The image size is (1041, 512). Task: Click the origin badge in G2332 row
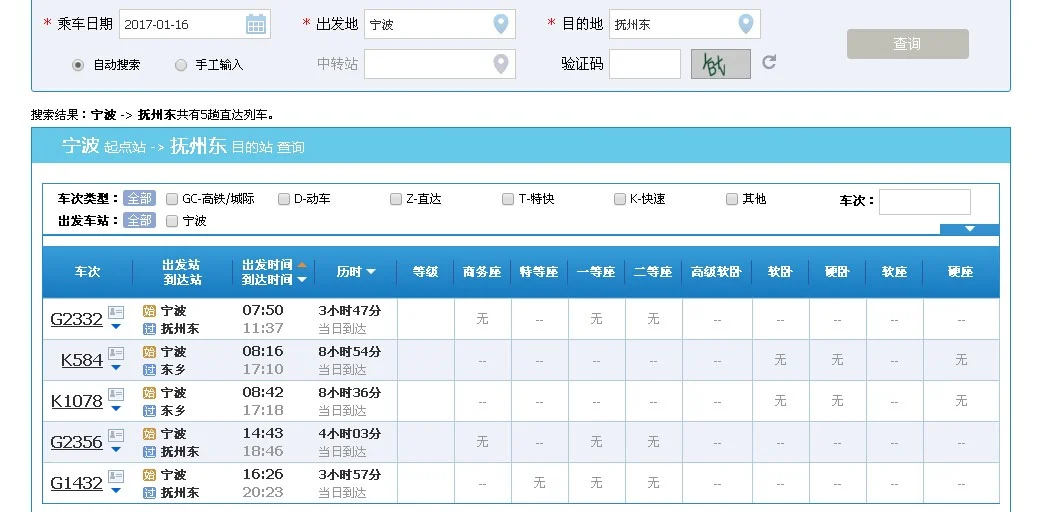click(x=149, y=311)
